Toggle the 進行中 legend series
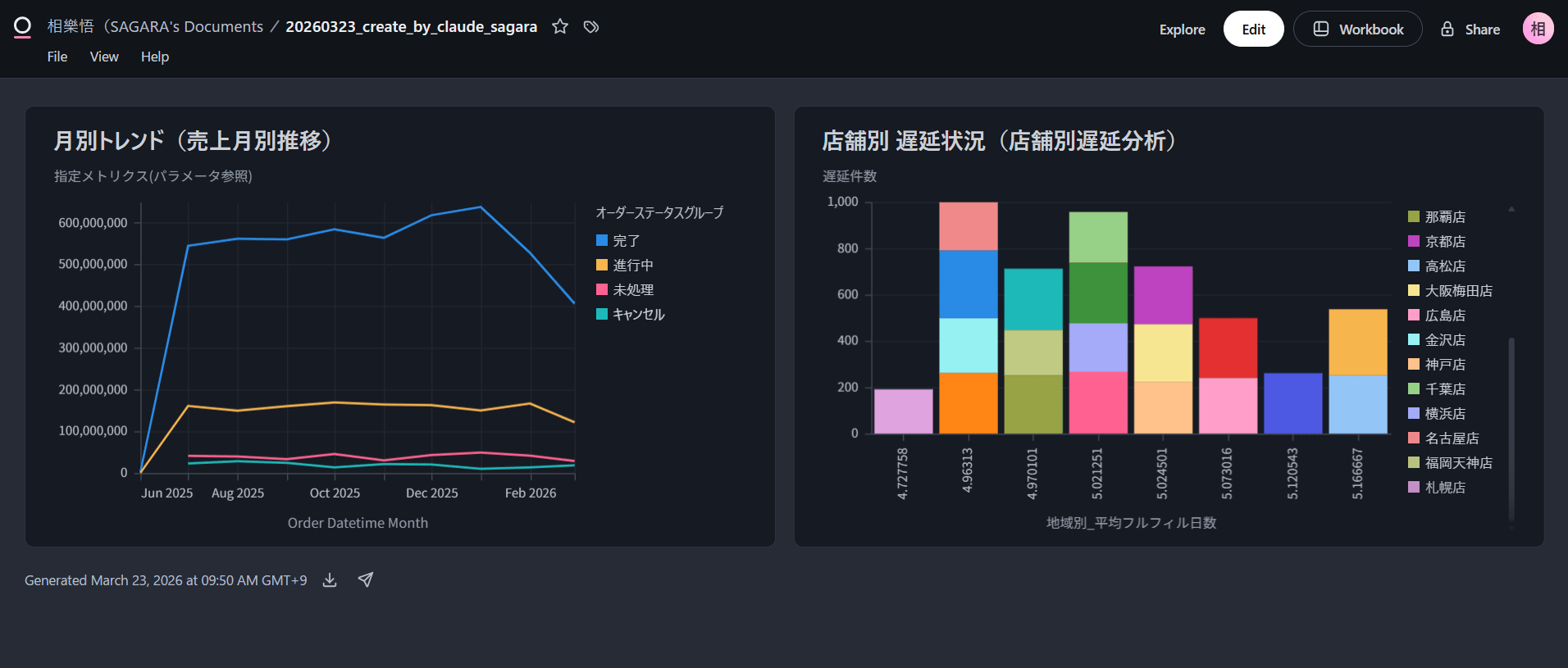This screenshot has height=668, width=1568. 632,266
